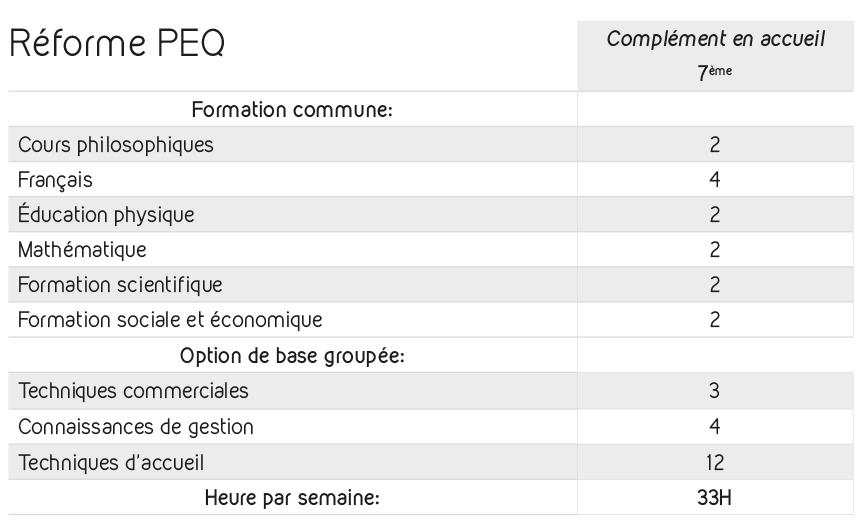Click the Option de base groupée heading

[292, 356]
